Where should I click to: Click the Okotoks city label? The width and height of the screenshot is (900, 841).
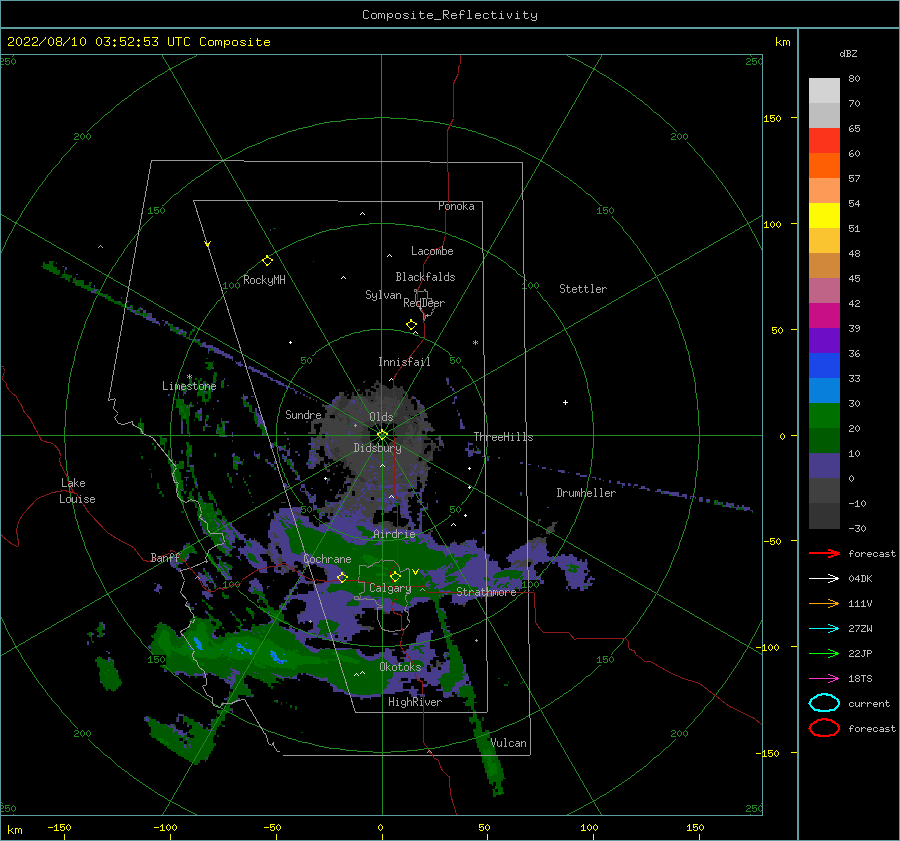pyautogui.click(x=400, y=667)
